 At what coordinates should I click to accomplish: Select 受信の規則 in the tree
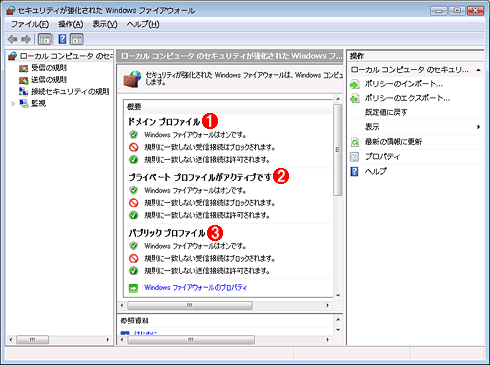tap(49, 68)
